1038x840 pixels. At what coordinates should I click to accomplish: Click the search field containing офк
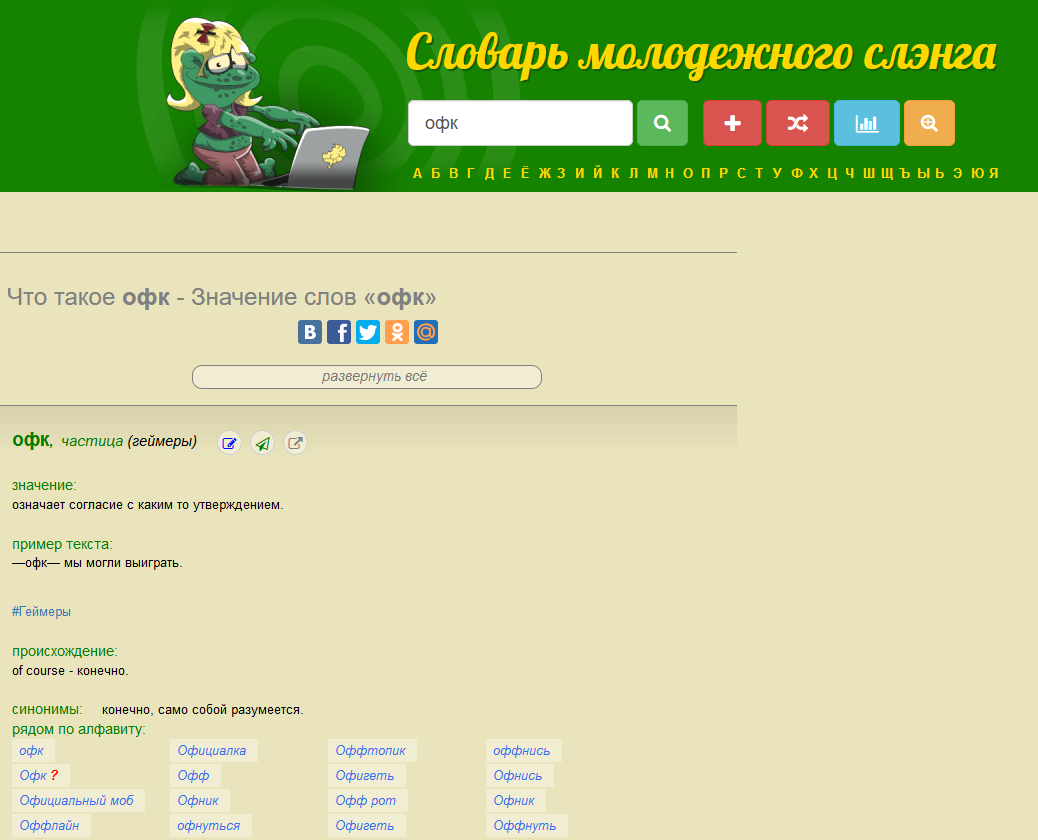pyautogui.click(x=520, y=123)
